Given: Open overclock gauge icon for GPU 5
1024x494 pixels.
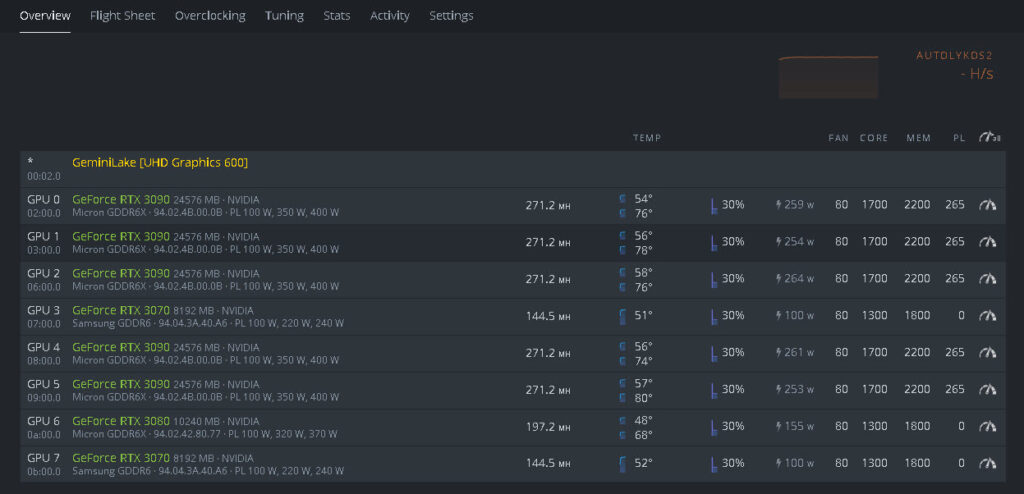Looking at the screenshot, I should pyautogui.click(x=987, y=389).
